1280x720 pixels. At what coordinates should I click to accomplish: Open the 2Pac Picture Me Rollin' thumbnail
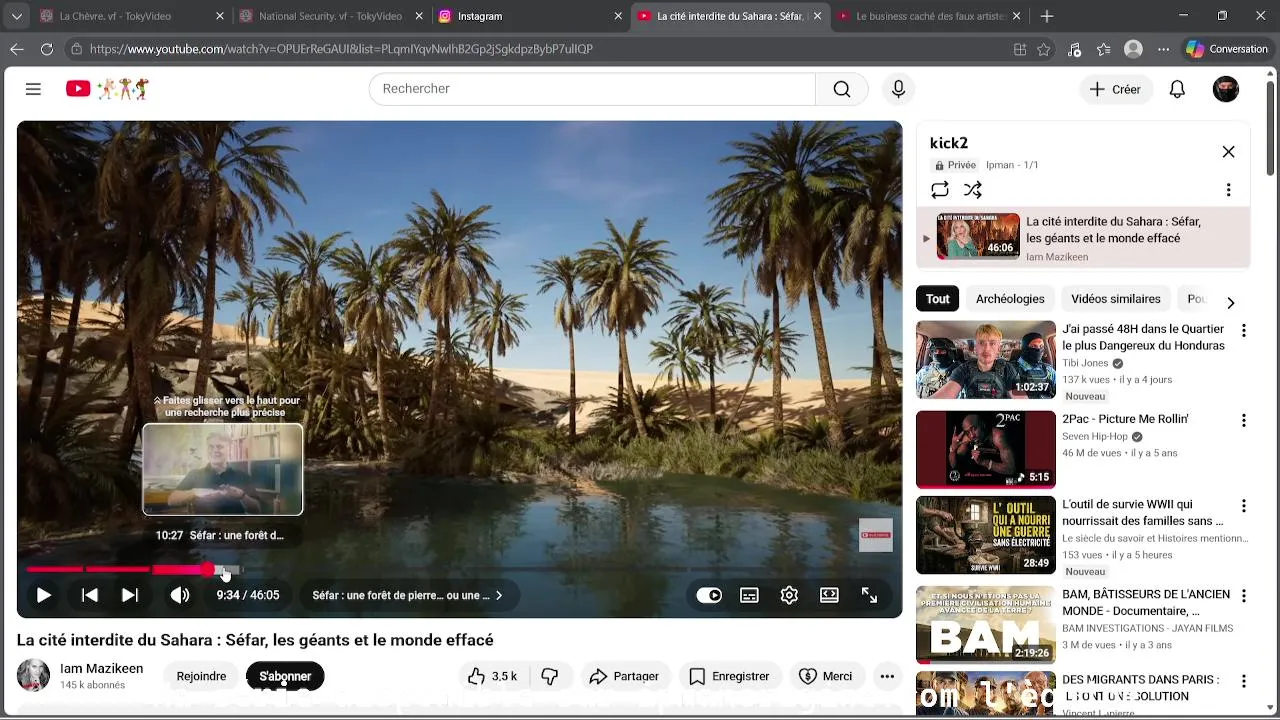[986, 450]
